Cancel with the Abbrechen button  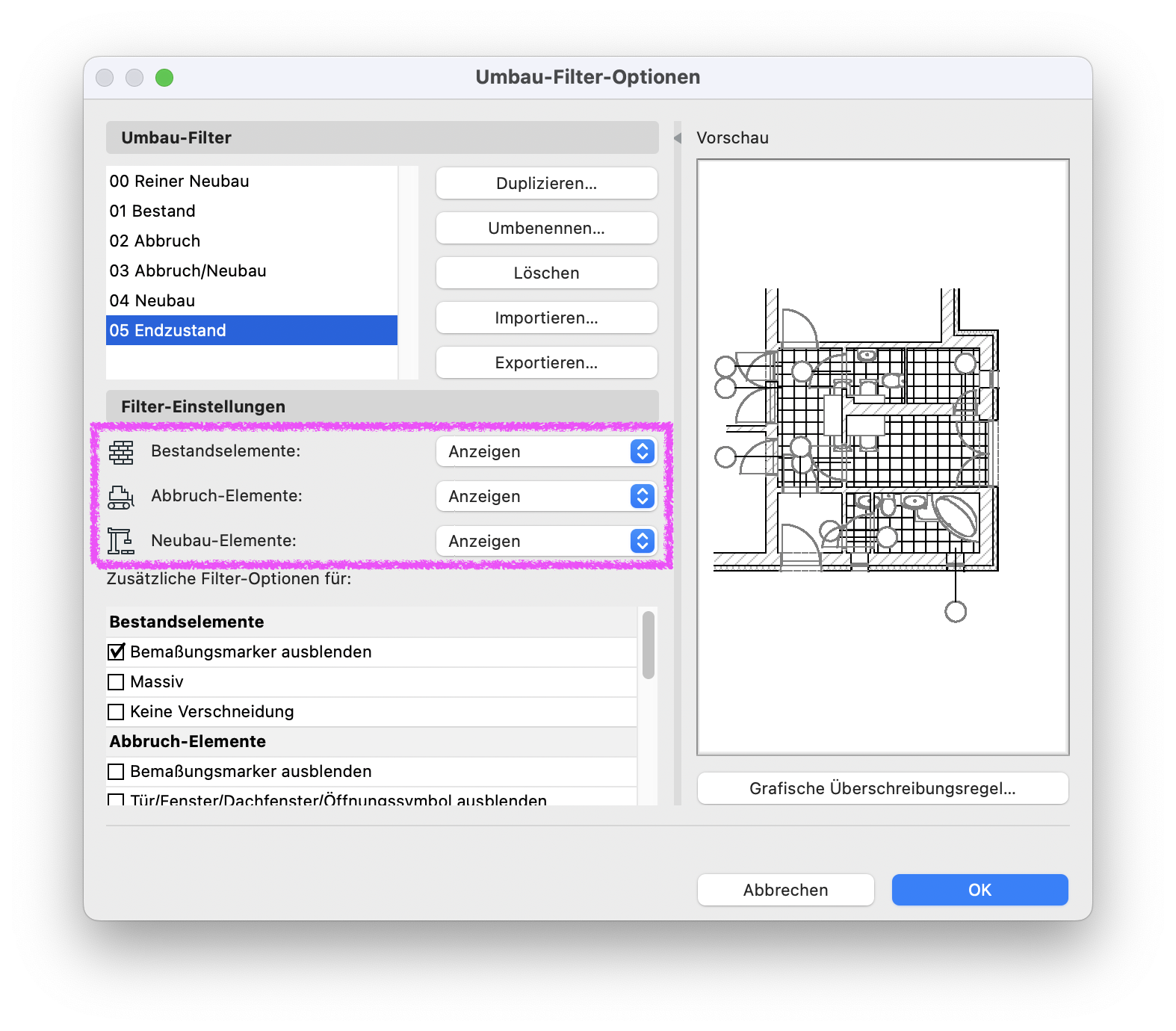click(x=785, y=890)
